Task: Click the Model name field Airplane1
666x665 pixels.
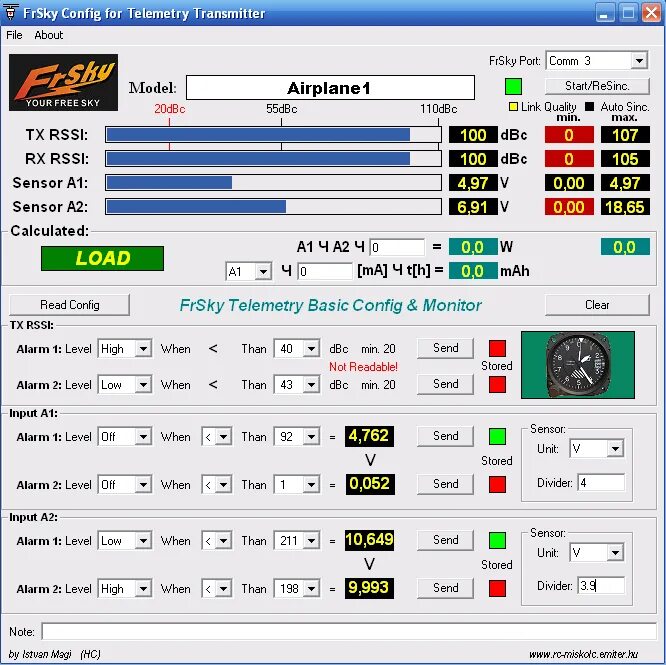Action: pyautogui.click(x=330, y=88)
